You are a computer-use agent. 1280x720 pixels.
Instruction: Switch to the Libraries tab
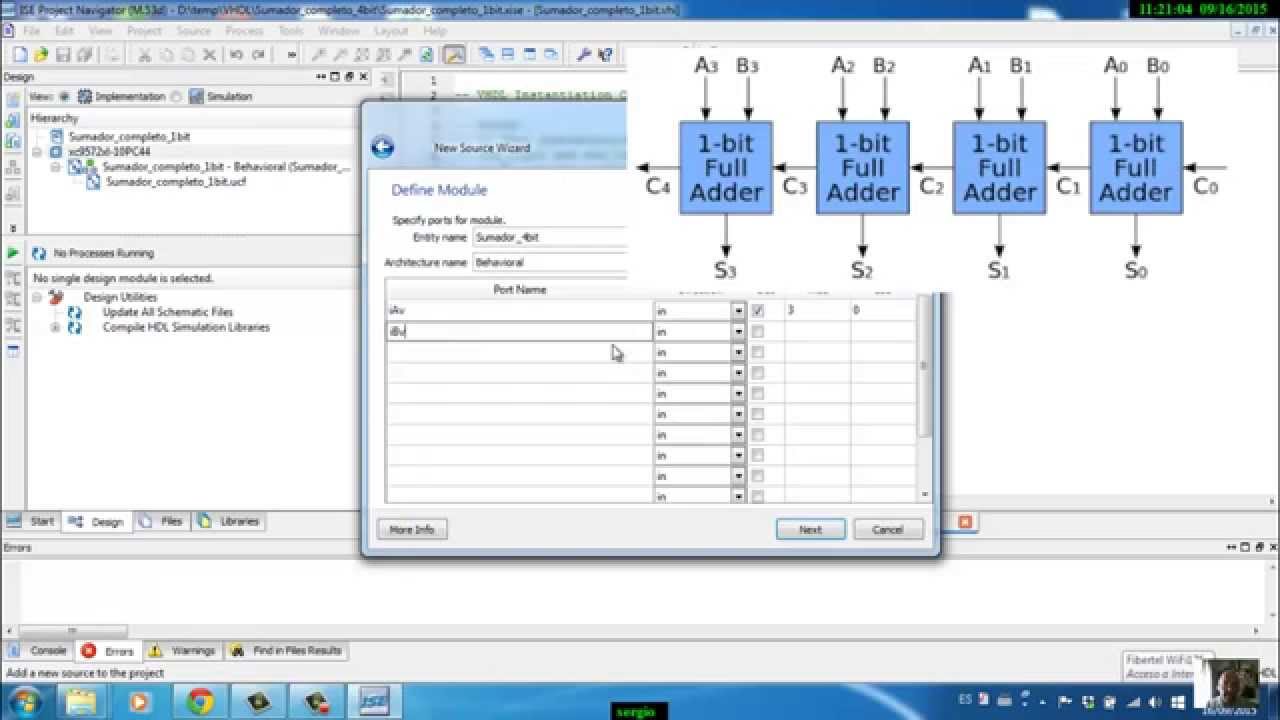tap(231, 521)
